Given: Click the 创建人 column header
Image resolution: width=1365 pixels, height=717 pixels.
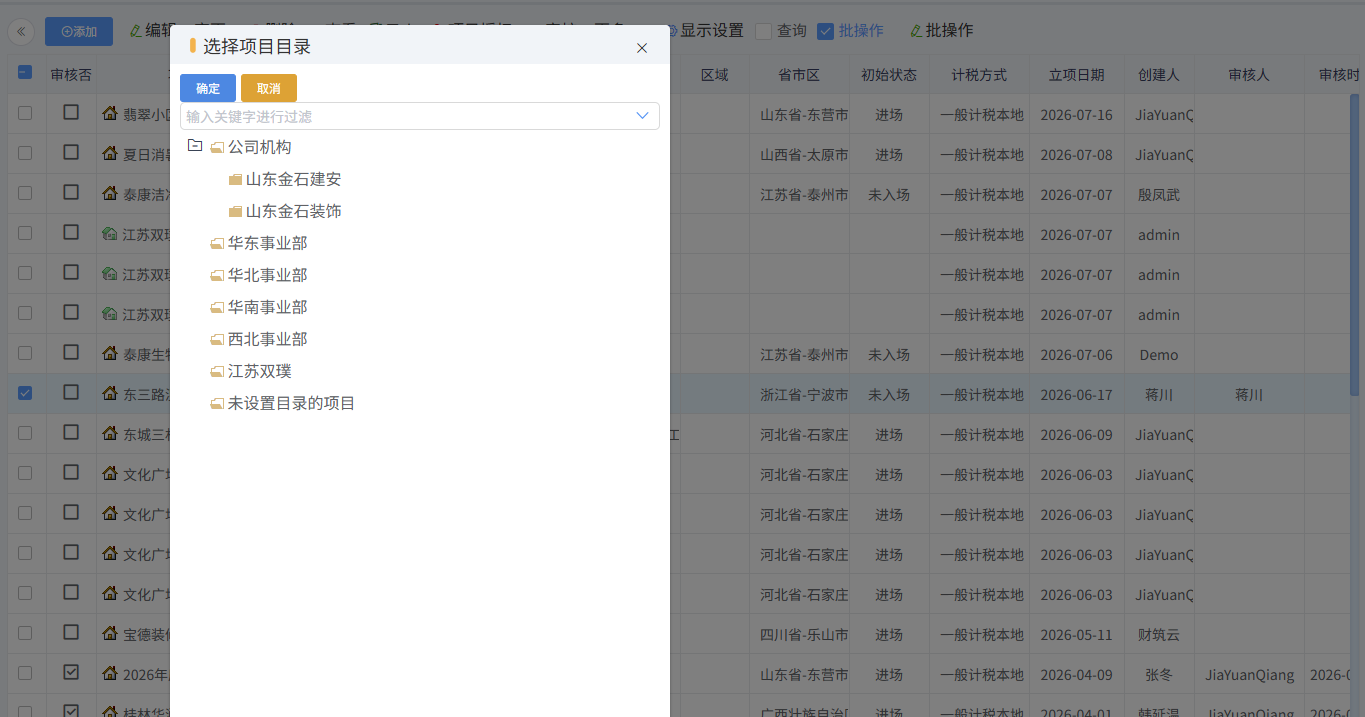Looking at the screenshot, I should 1159,75.
